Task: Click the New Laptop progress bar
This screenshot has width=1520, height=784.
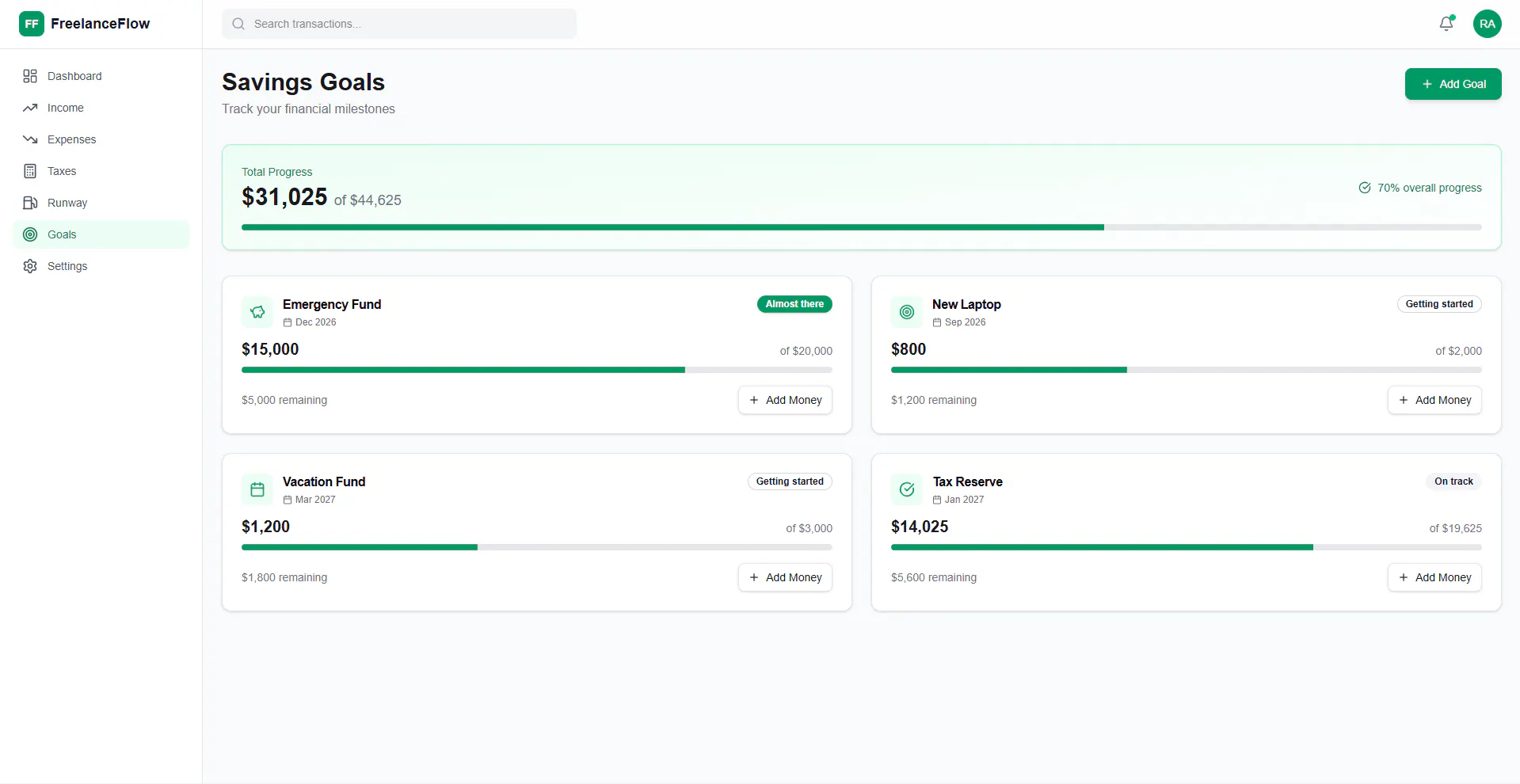Action: point(1187,370)
